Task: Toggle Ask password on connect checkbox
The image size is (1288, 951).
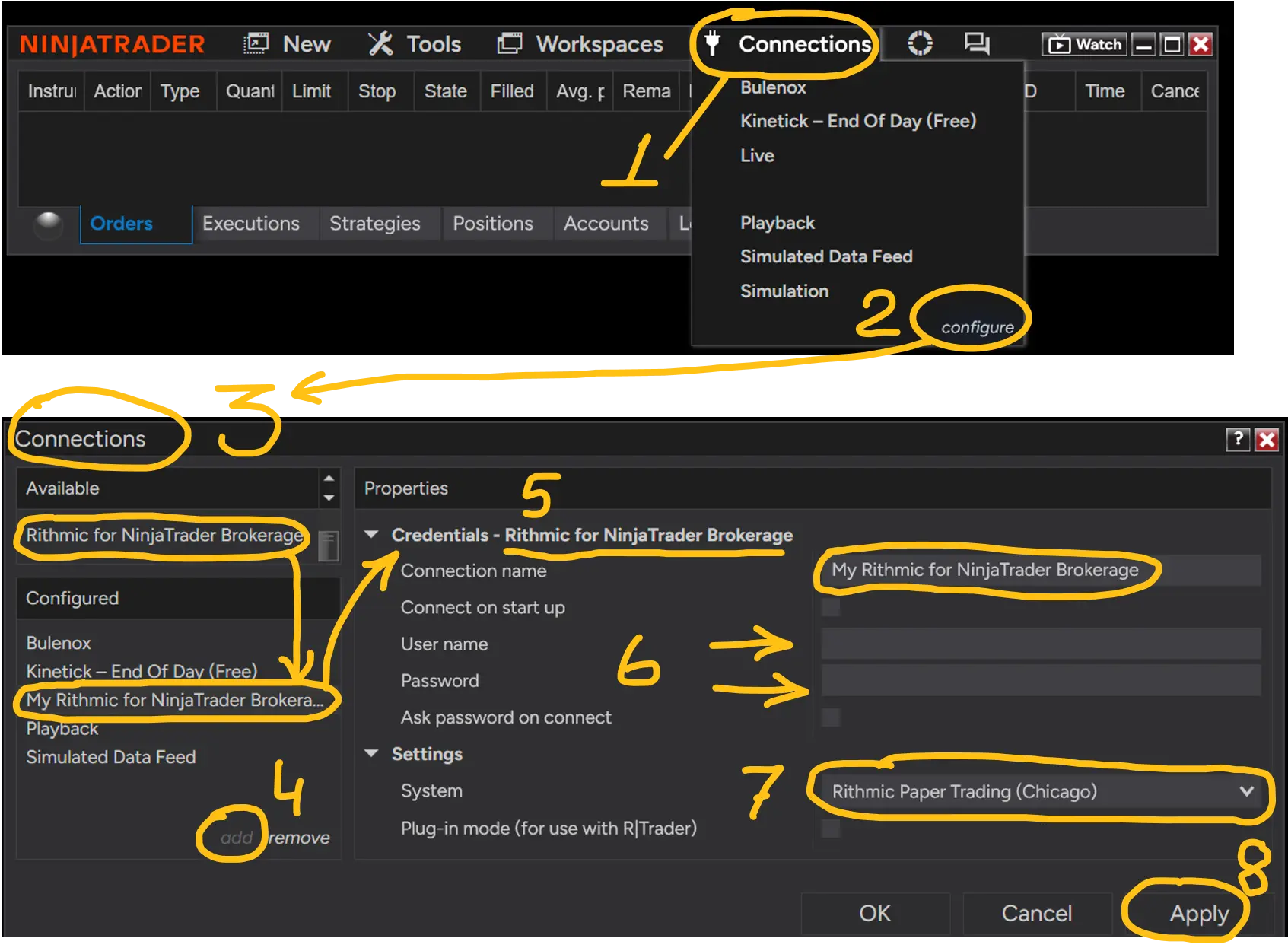Action: [x=831, y=717]
